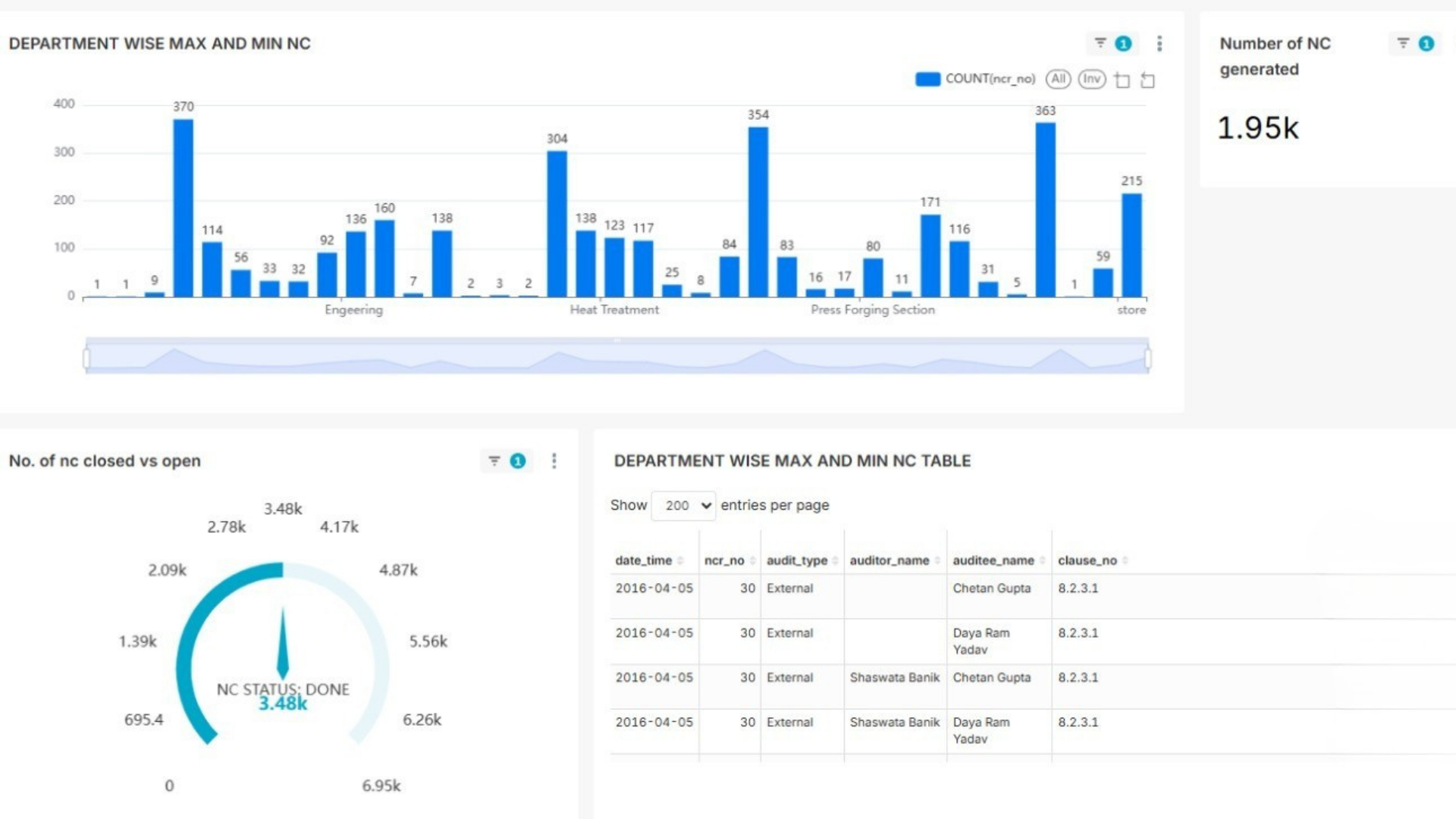Sort by clause_no column header
Screen dimensions: 1456x819
1087,560
